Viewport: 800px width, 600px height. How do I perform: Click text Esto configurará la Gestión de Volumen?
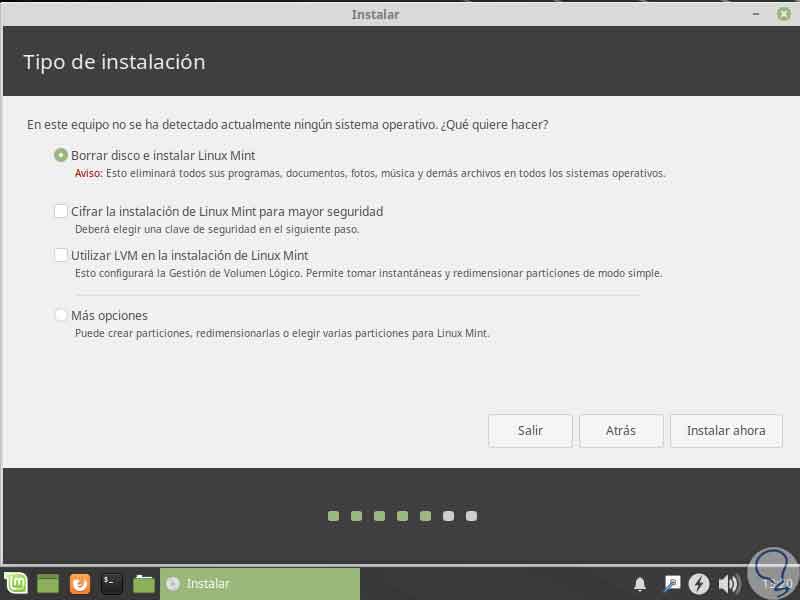368,273
